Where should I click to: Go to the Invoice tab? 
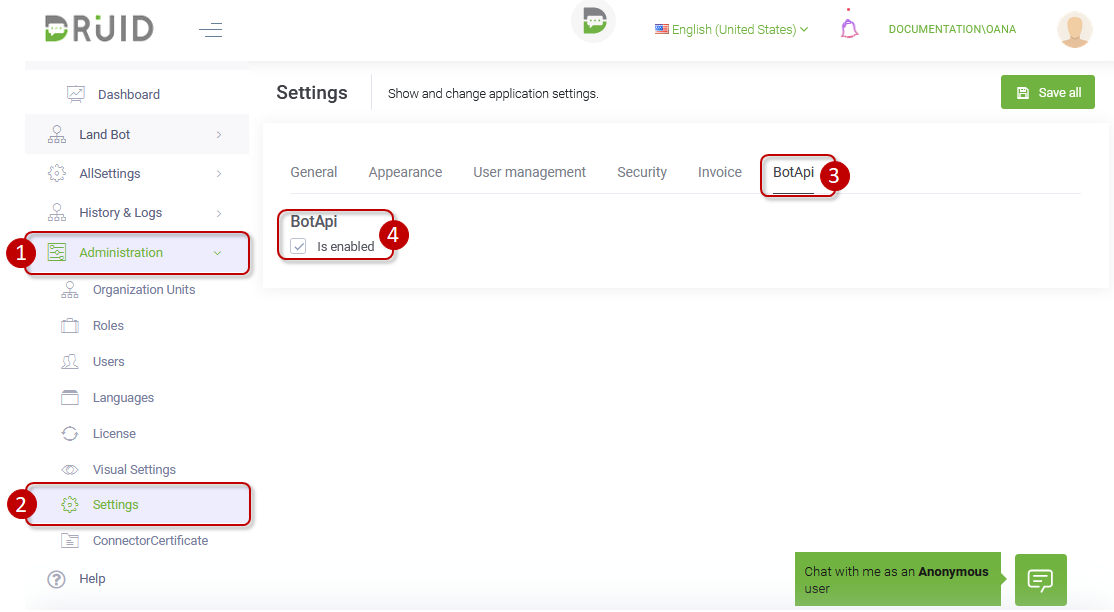[720, 172]
